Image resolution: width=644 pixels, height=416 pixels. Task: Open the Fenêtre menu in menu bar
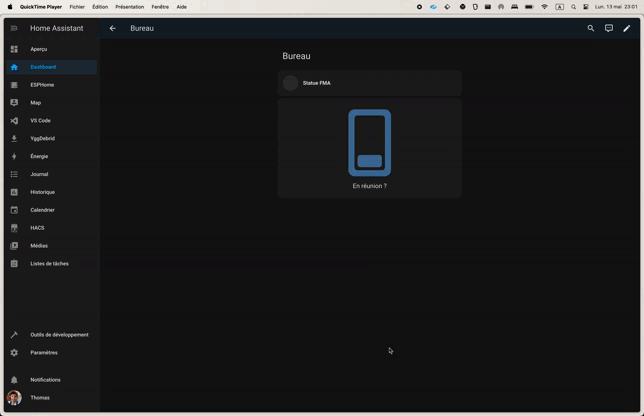click(160, 7)
